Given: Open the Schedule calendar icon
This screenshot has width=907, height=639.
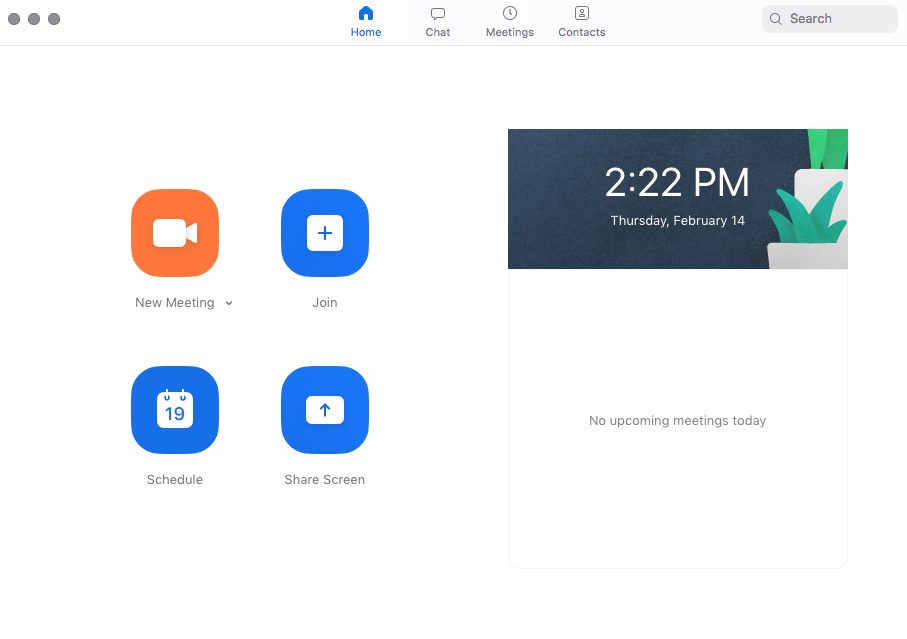Looking at the screenshot, I should (x=175, y=410).
